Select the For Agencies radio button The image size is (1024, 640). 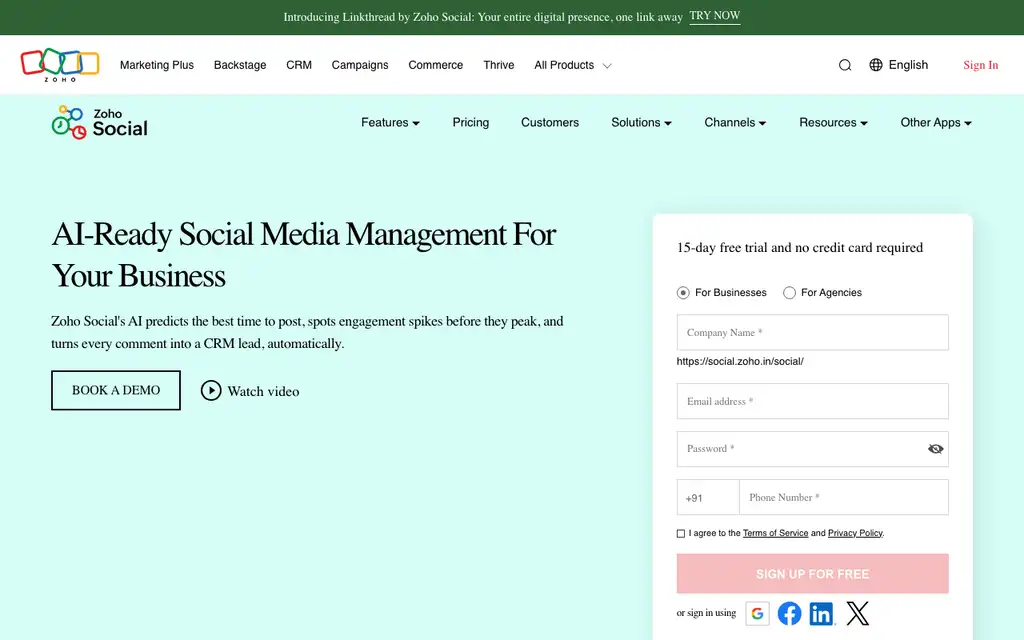790,293
